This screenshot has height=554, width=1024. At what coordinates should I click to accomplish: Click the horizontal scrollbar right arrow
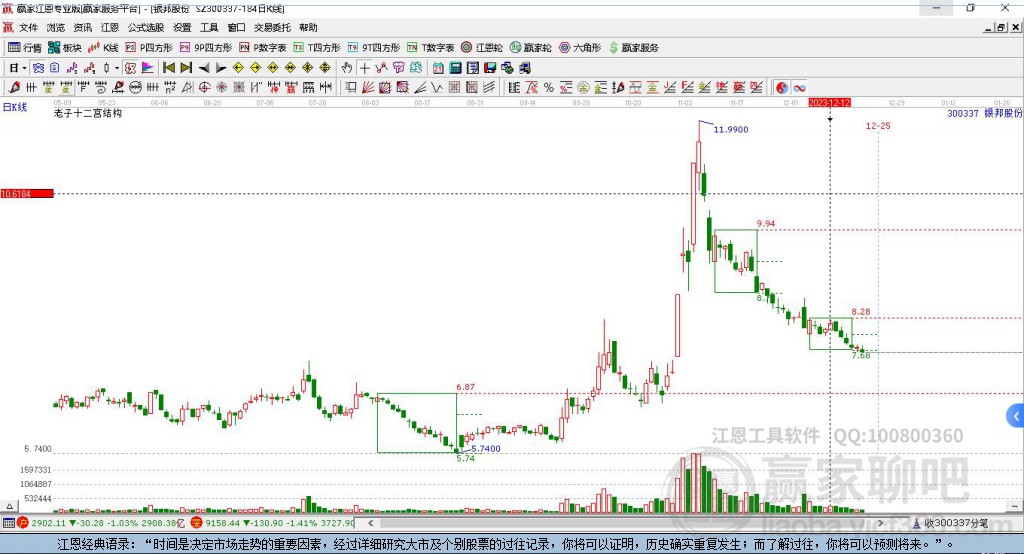tap(880, 523)
